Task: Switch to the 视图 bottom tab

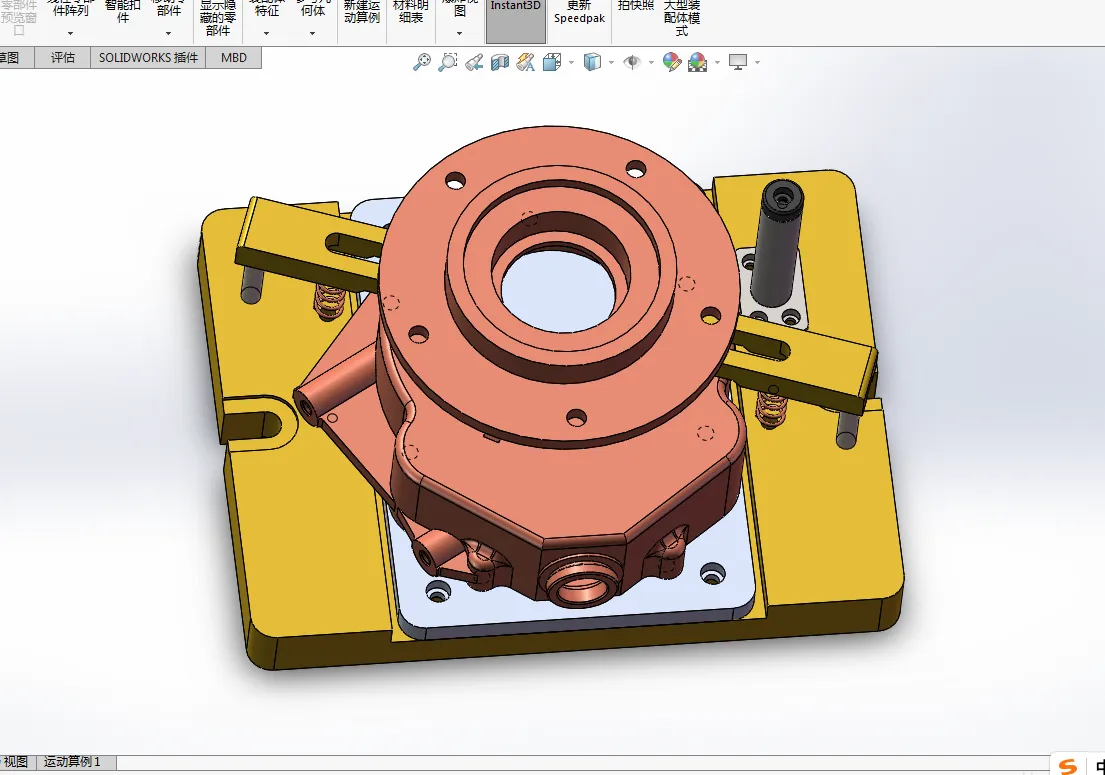Action: tap(16, 762)
